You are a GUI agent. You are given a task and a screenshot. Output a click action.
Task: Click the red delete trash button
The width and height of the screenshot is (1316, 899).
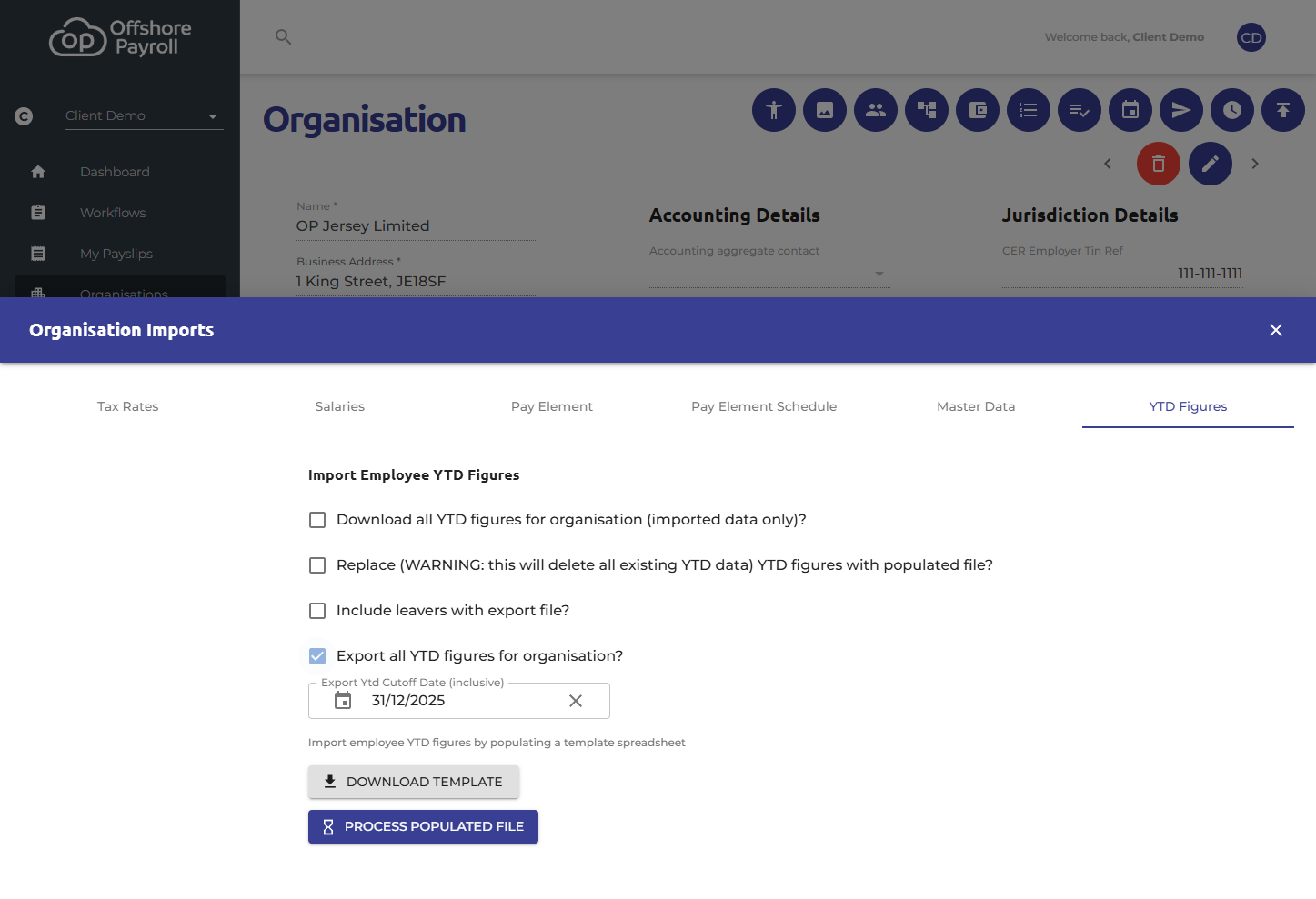[x=1159, y=164]
